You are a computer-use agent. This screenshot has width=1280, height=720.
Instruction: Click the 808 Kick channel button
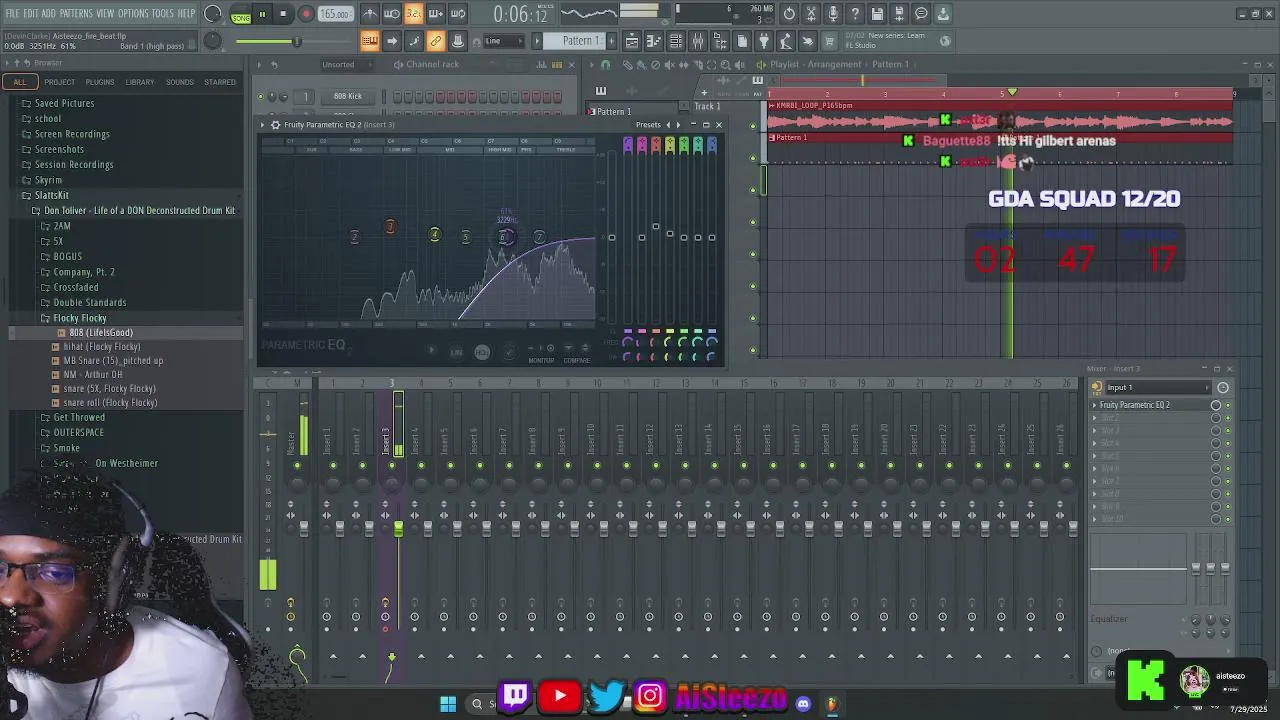[349, 97]
